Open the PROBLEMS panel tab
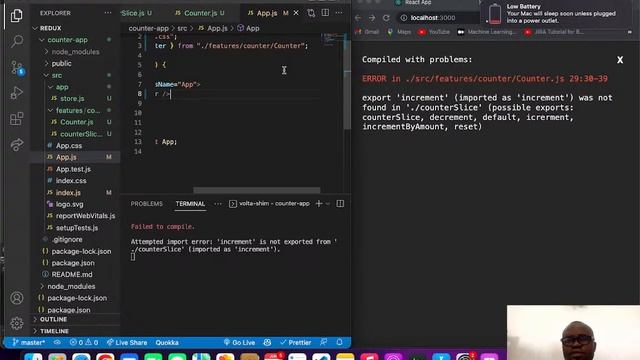640x360 pixels. [147, 204]
